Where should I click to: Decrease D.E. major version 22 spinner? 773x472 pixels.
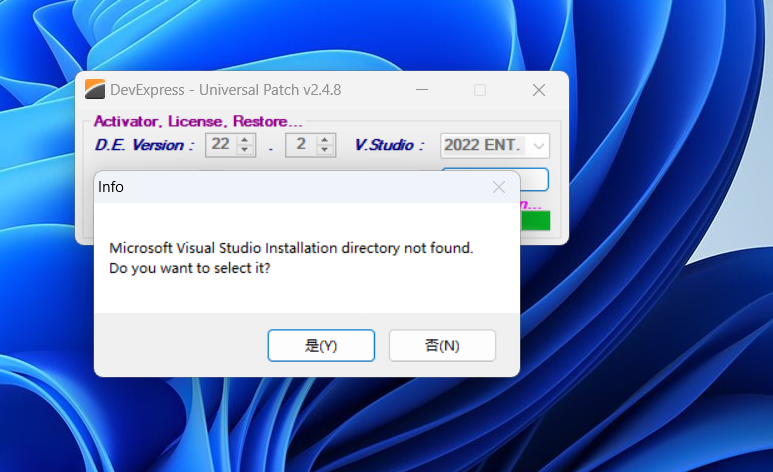(x=245, y=150)
